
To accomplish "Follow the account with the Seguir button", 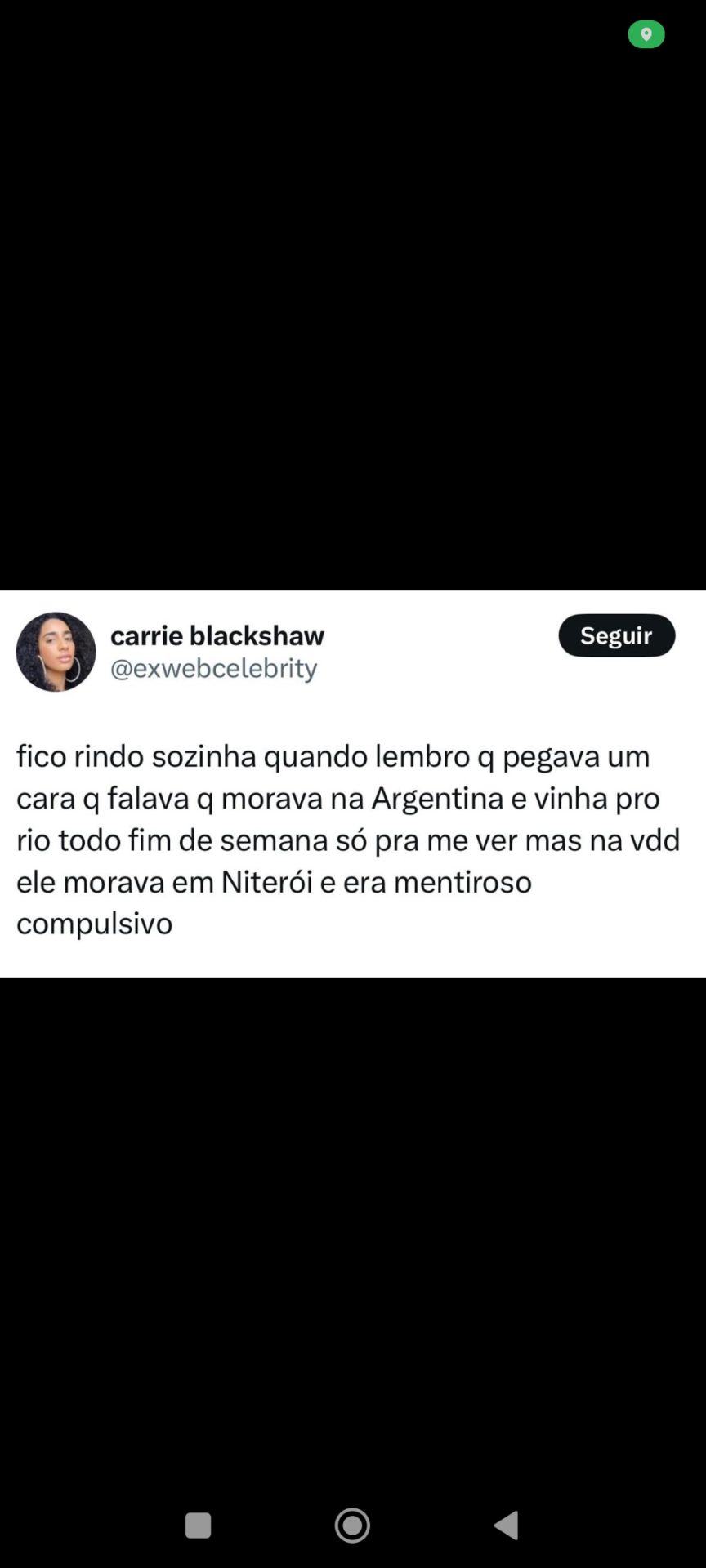I will point(617,635).
